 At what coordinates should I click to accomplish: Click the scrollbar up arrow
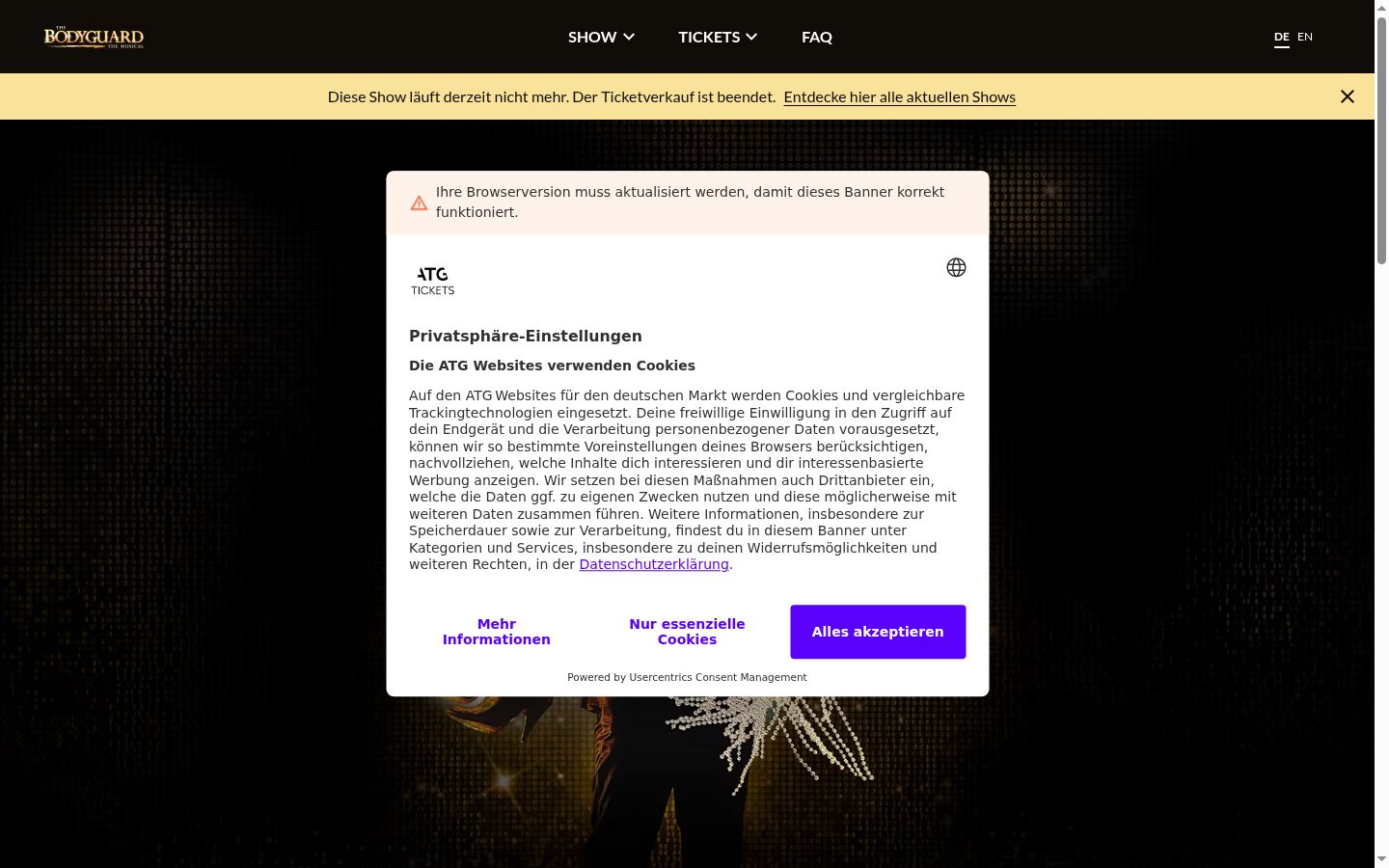pos(1381,7)
